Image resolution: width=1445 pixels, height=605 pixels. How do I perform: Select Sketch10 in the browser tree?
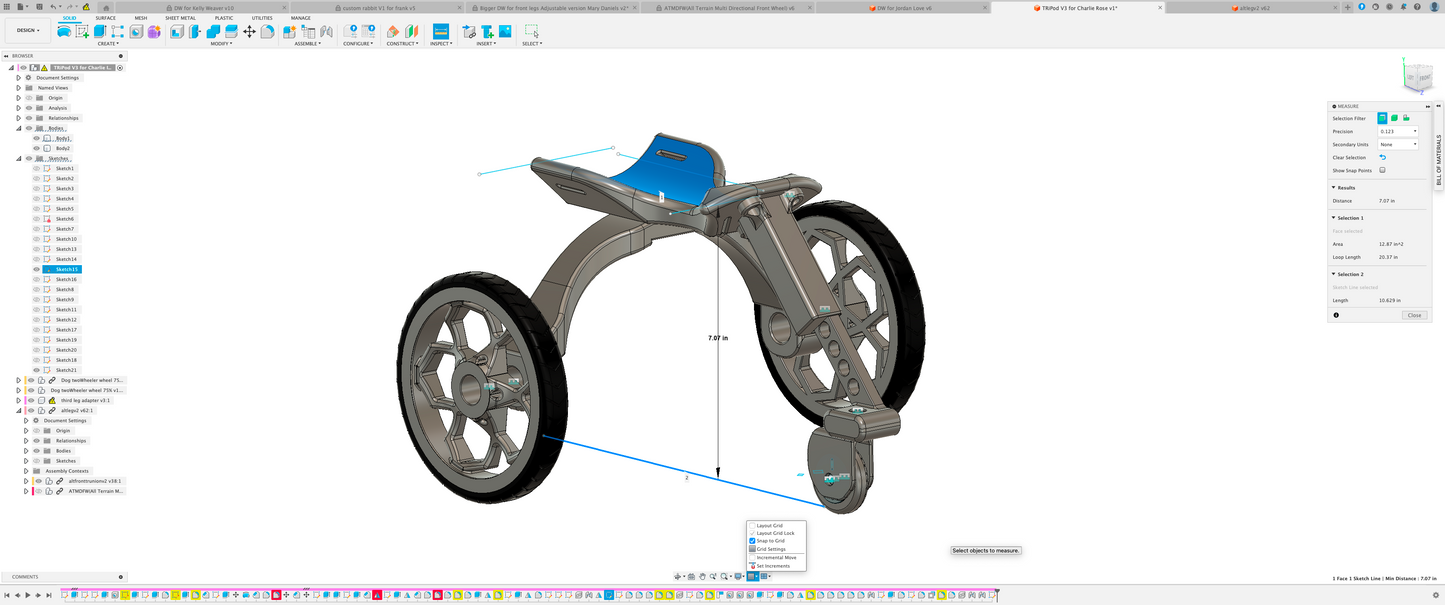[66, 239]
